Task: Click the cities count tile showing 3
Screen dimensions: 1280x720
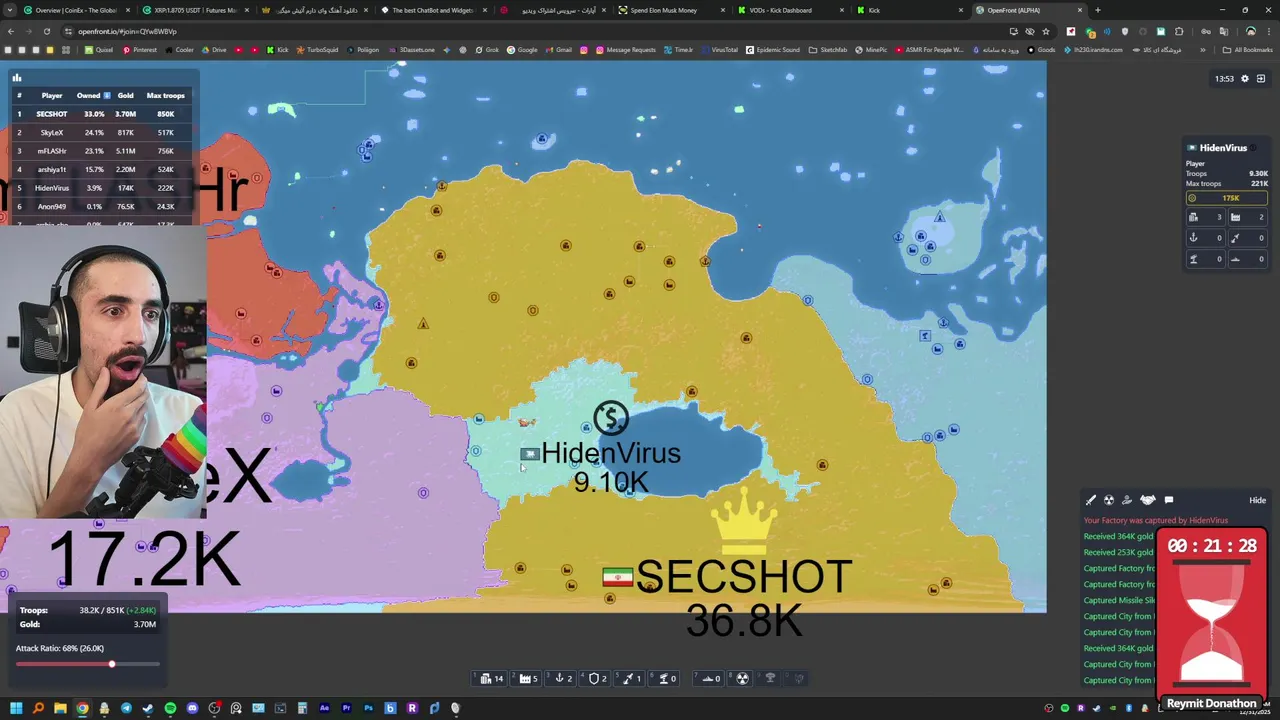Action: 1206,217
